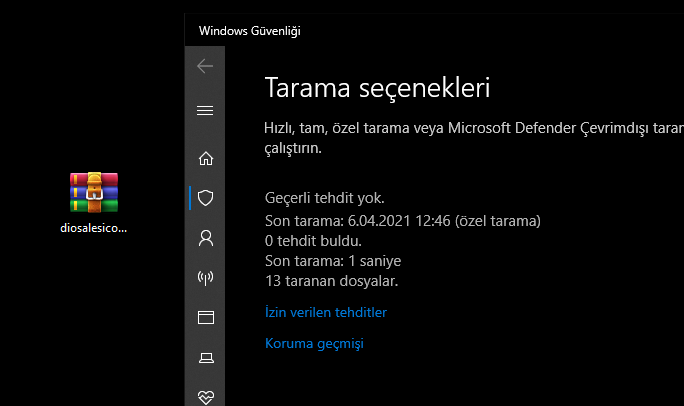Select the Virus protection shield icon
Image resolution: width=684 pixels, height=406 pixels.
click(205, 198)
